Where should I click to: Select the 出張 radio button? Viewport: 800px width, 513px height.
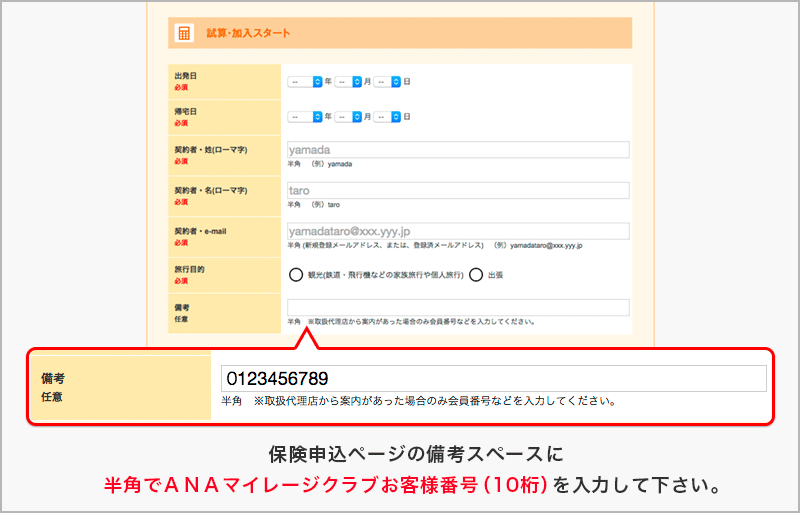[476, 274]
